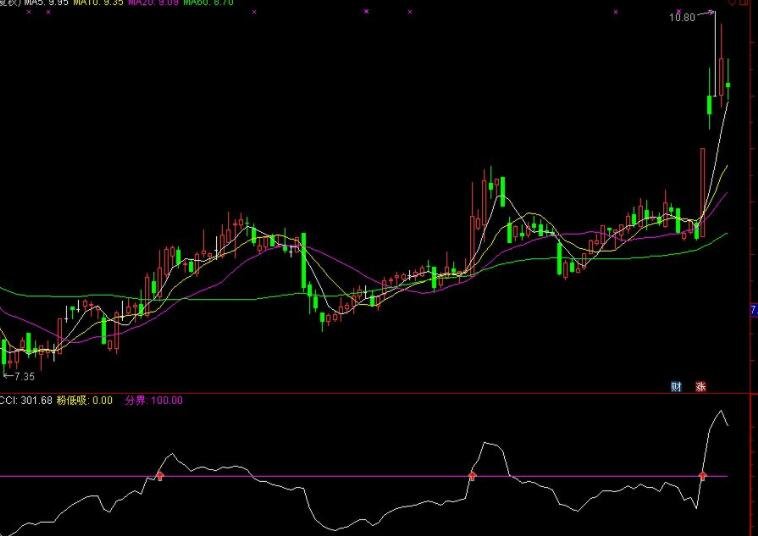The image size is (758, 536).
Task: Click the 粉低吸 indicator value label
Action: tap(89, 400)
